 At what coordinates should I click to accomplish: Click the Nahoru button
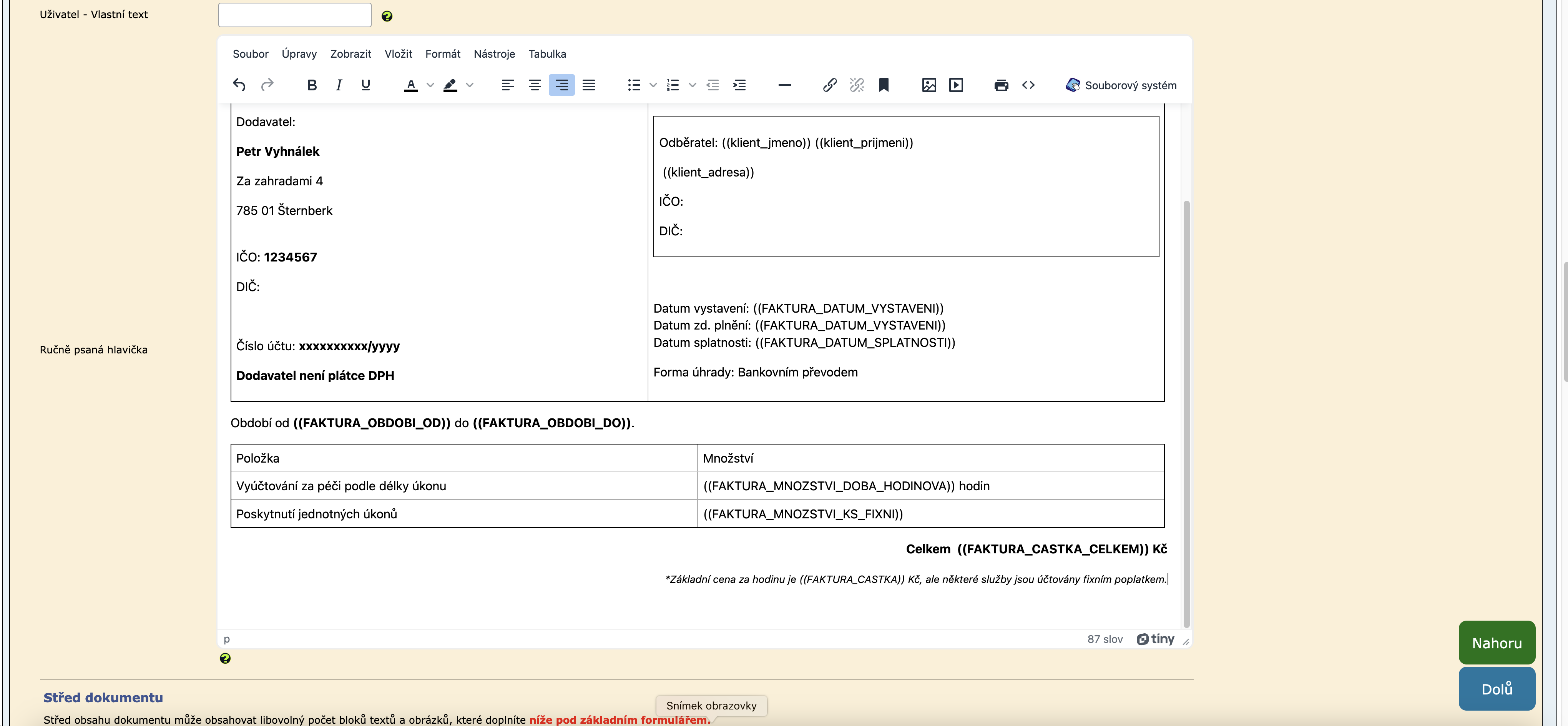tap(1496, 643)
